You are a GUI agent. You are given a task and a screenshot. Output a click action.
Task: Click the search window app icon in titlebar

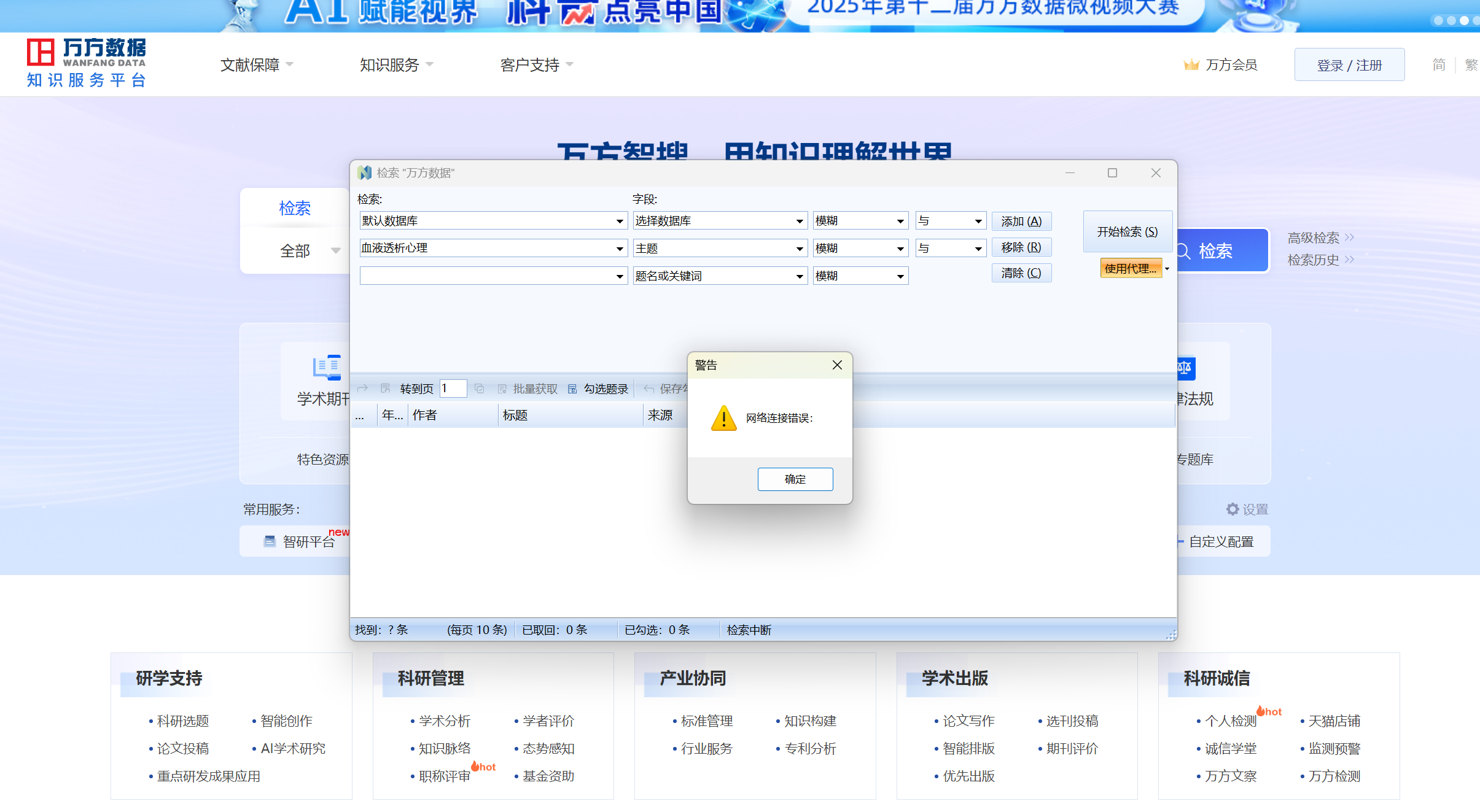point(365,173)
